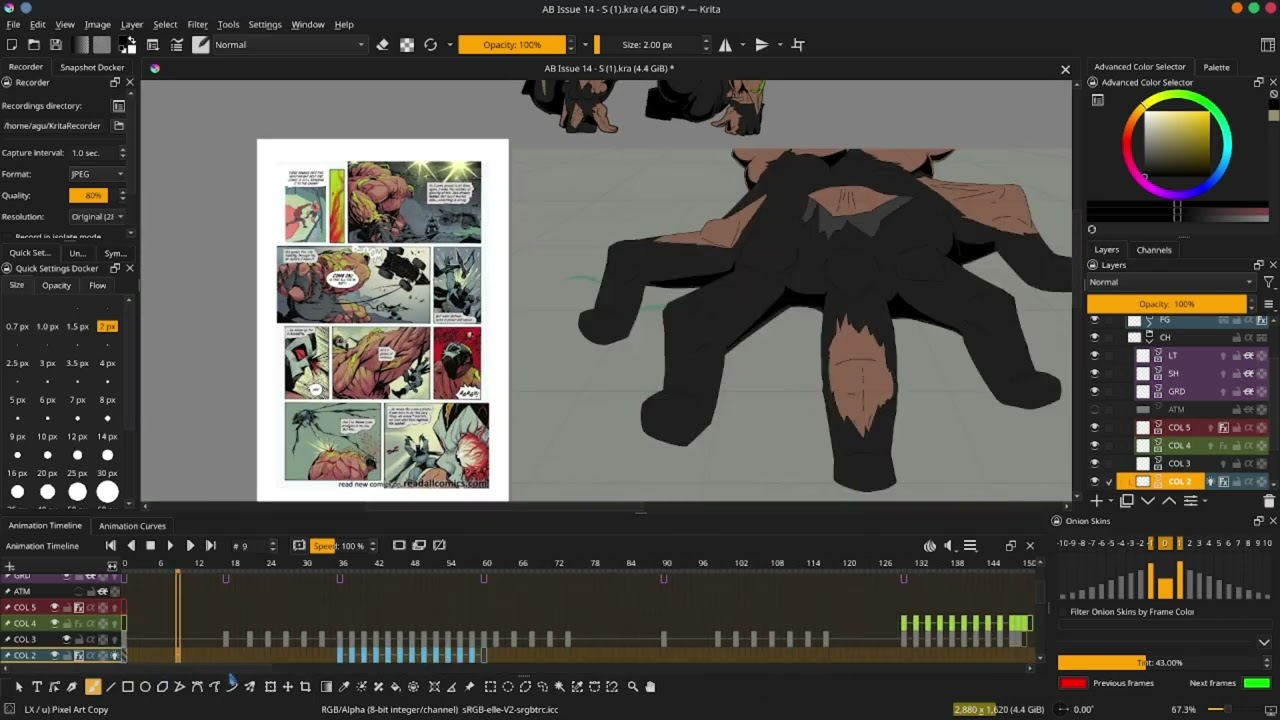This screenshot has width=1280, height=720.
Task: Select the Fill bucket tool
Action: pos(396,687)
